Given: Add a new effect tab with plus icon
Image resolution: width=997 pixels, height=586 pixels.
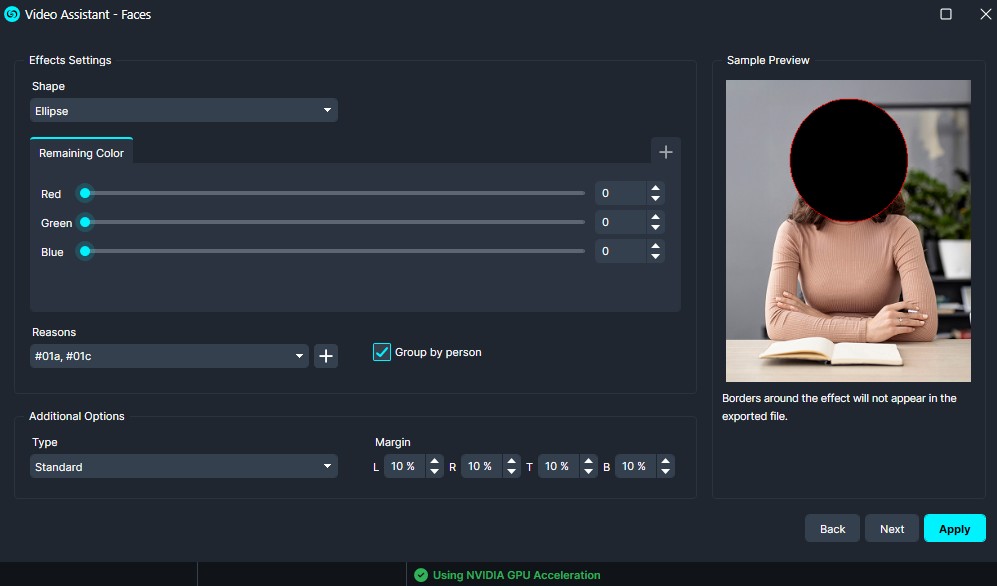Looking at the screenshot, I should pos(666,152).
